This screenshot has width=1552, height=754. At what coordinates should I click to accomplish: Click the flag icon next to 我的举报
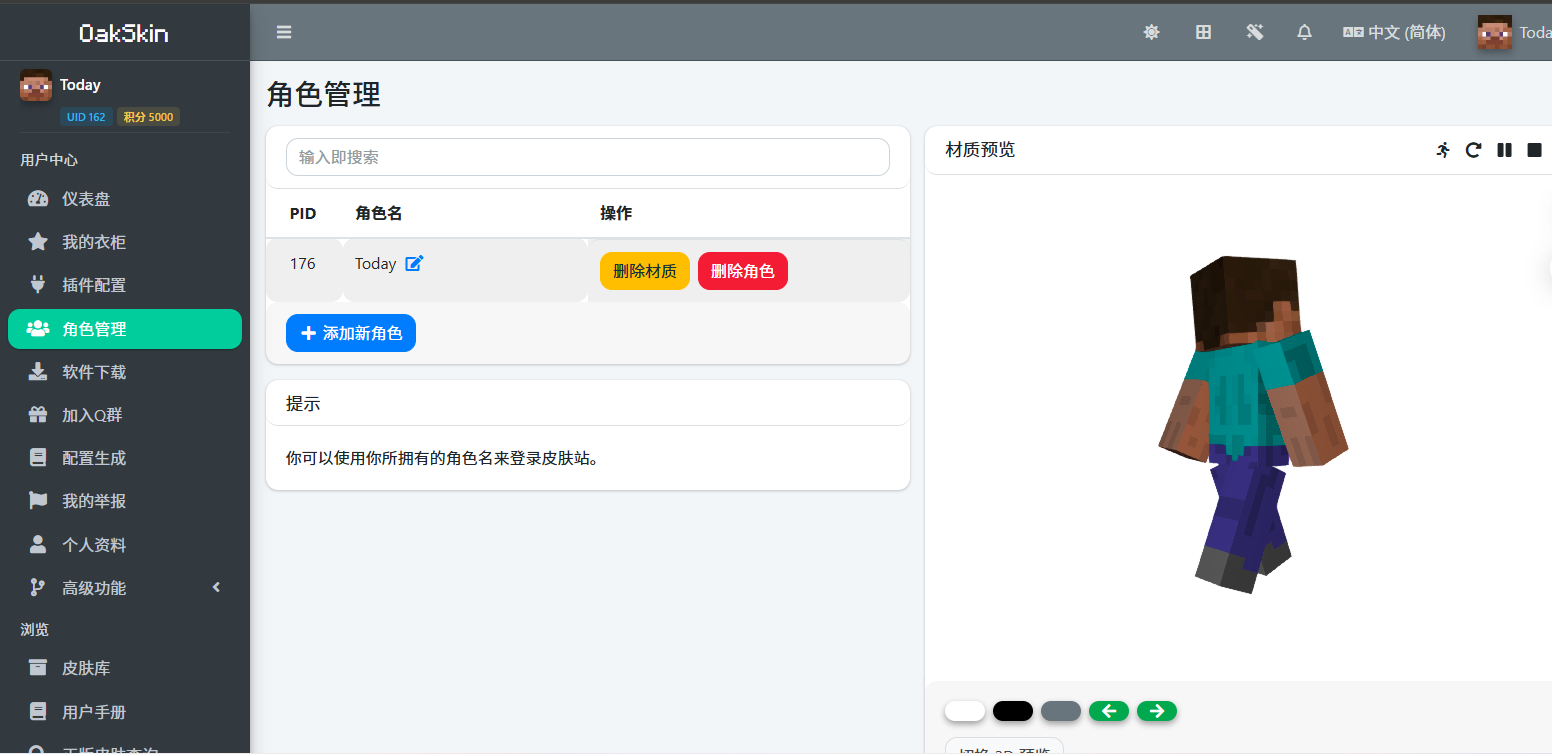point(38,501)
